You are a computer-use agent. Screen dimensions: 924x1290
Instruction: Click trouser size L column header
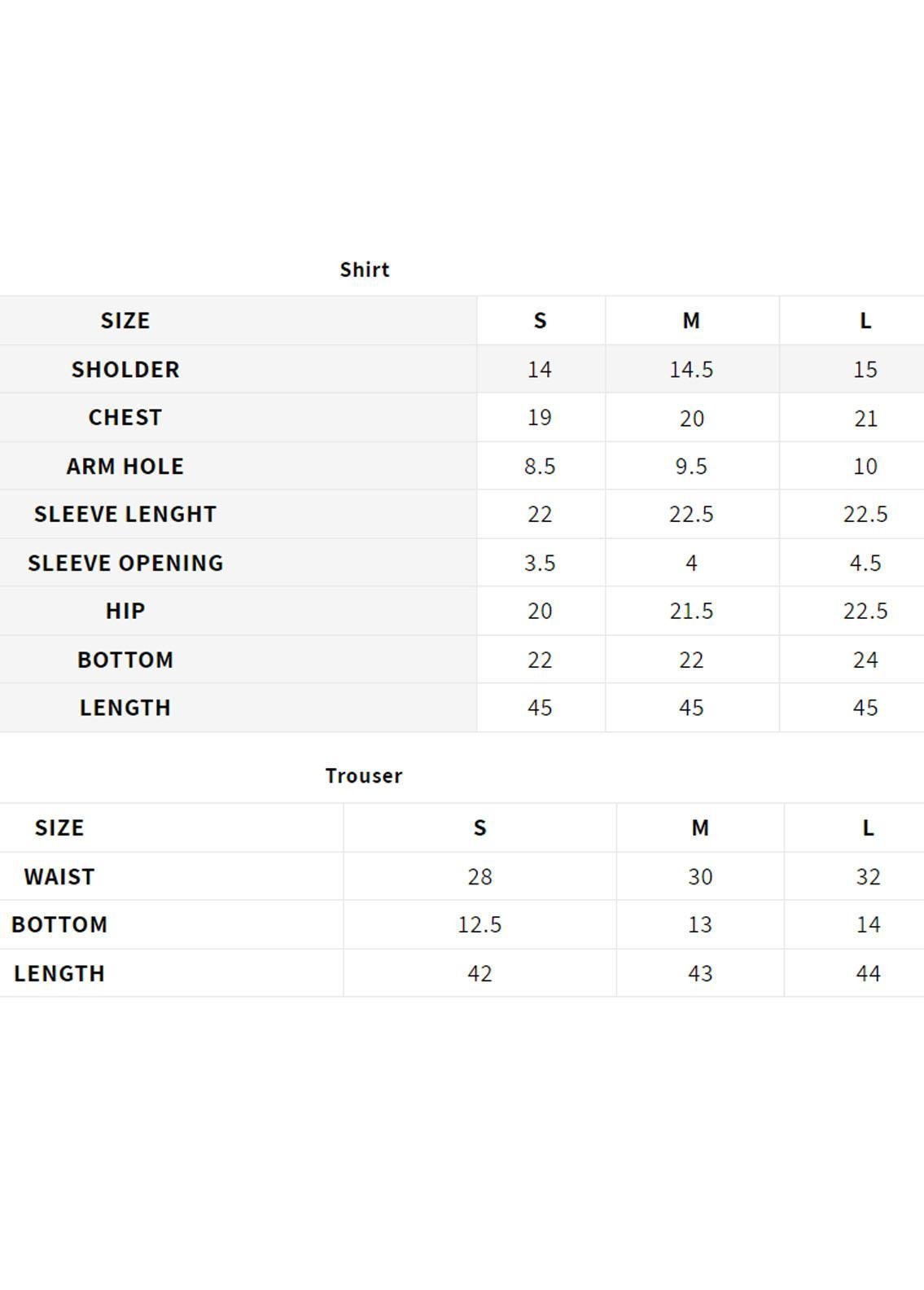pos(868,828)
